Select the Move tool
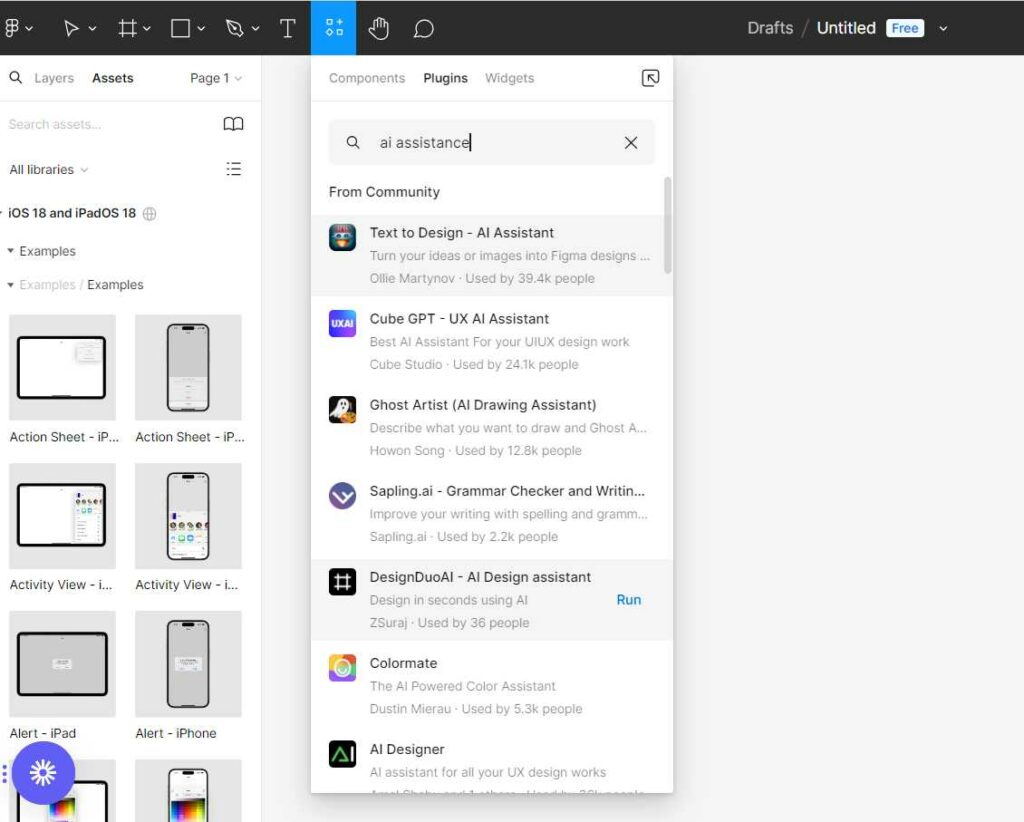The image size is (1024, 822). (x=72, y=27)
